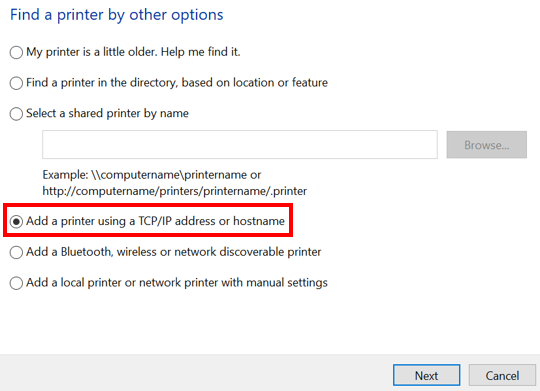540x391 pixels.
Task: Select the 'My printer is a little older' radio button
Action: tap(16, 53)
